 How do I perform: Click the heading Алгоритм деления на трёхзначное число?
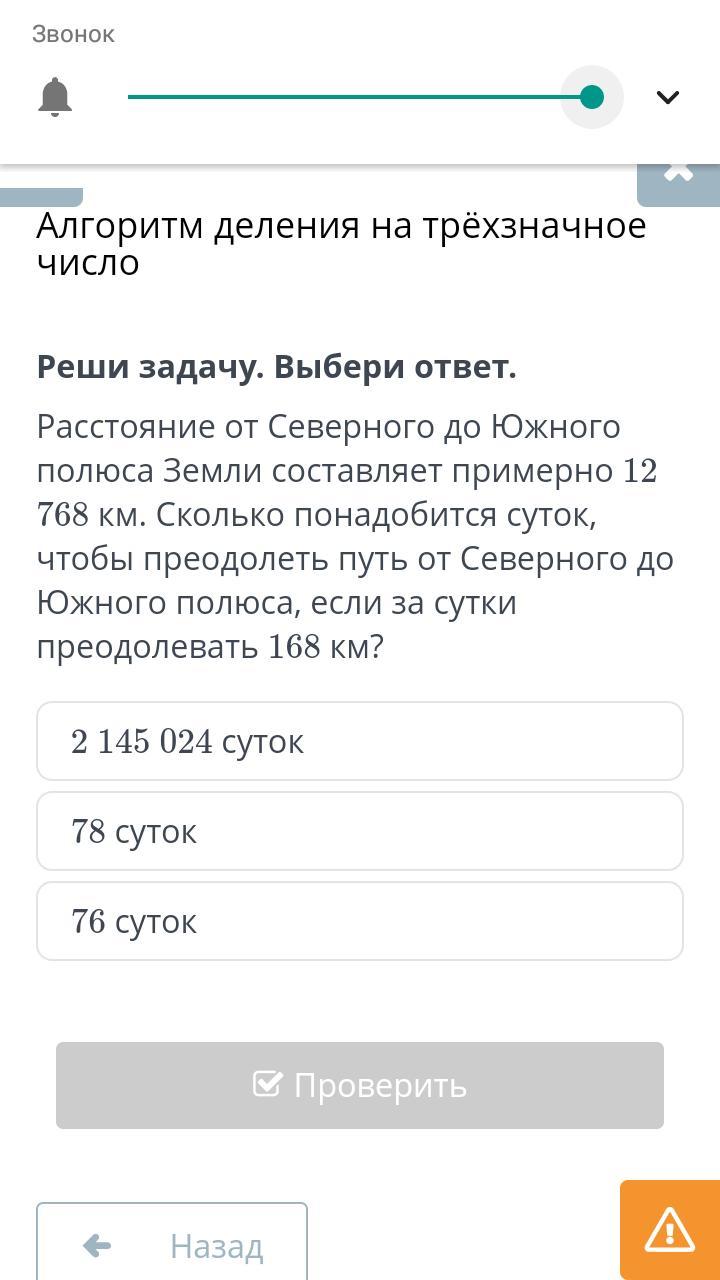pyautogui.click(x=342, y=244)
